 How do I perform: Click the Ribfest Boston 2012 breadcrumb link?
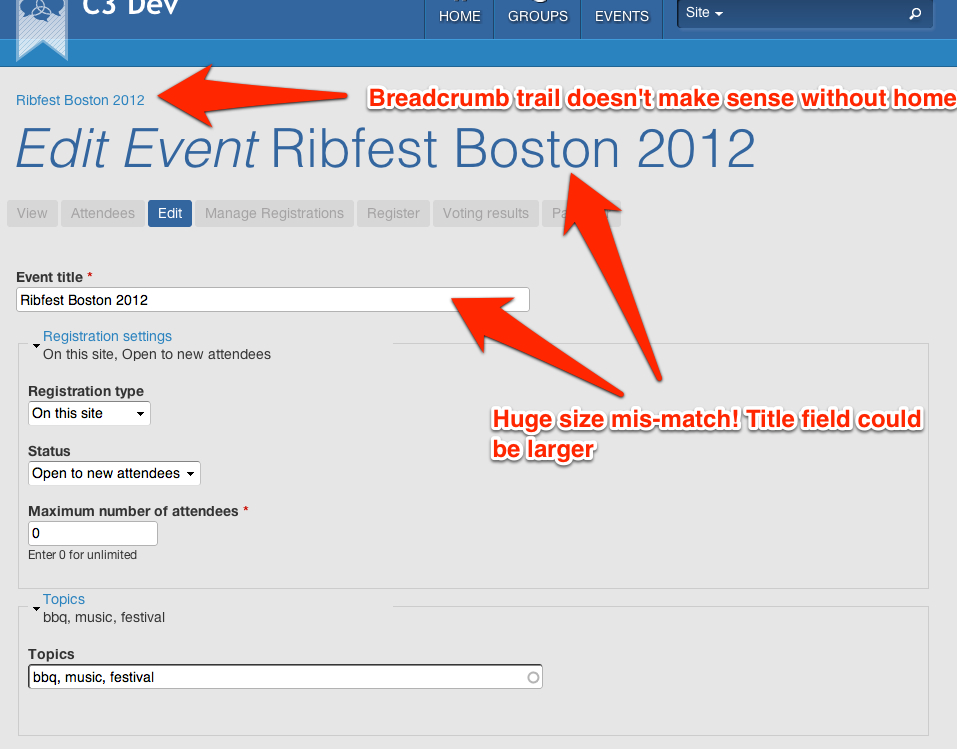[80, 100]
